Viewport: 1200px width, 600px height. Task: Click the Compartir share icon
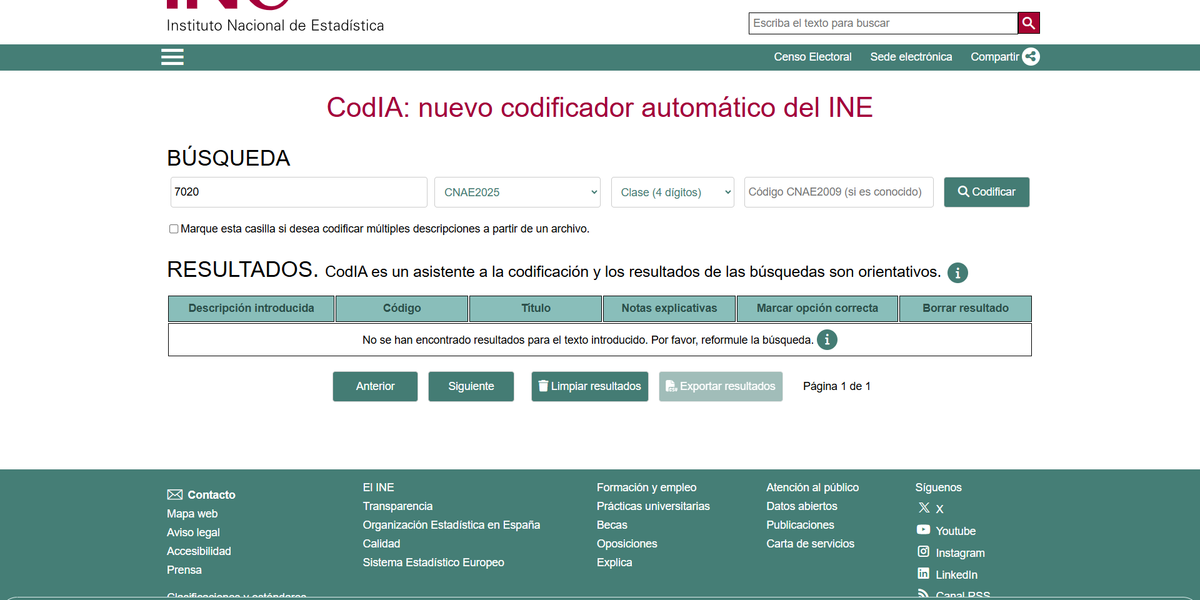[x=1034, y=57]
